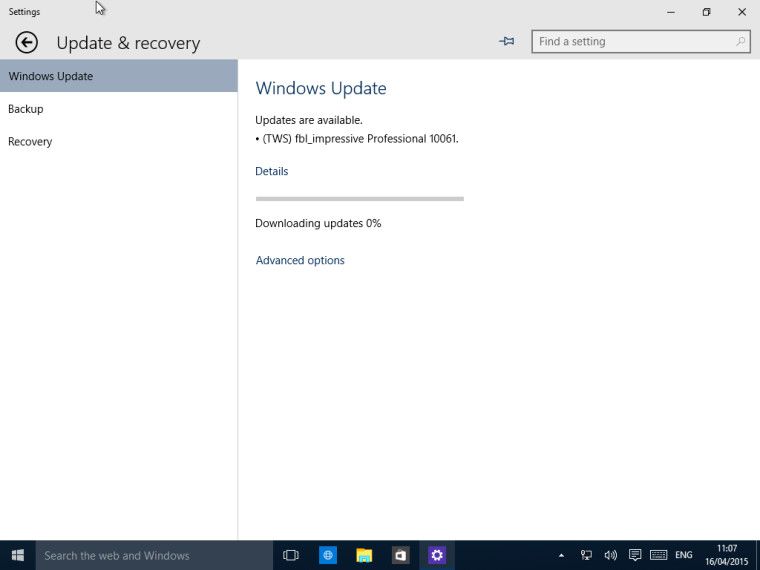Click the volume speaker tray icon
The image size is (760, 570).
(611, 555)
